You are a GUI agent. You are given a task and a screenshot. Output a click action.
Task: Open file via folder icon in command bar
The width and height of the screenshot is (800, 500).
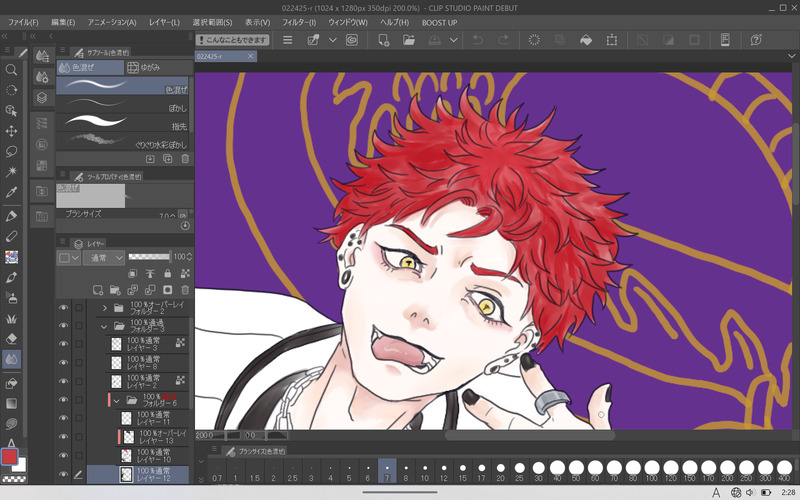point(409,40)
